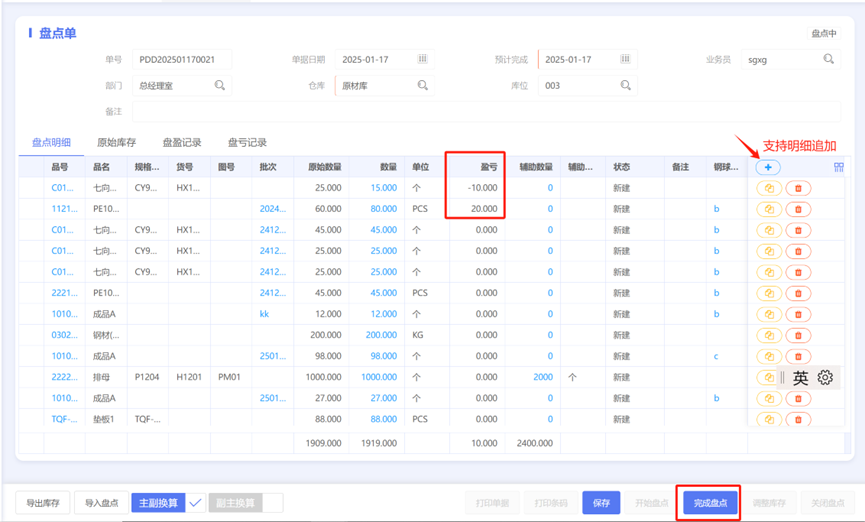Click the search icon in 业务员 field

829,59
